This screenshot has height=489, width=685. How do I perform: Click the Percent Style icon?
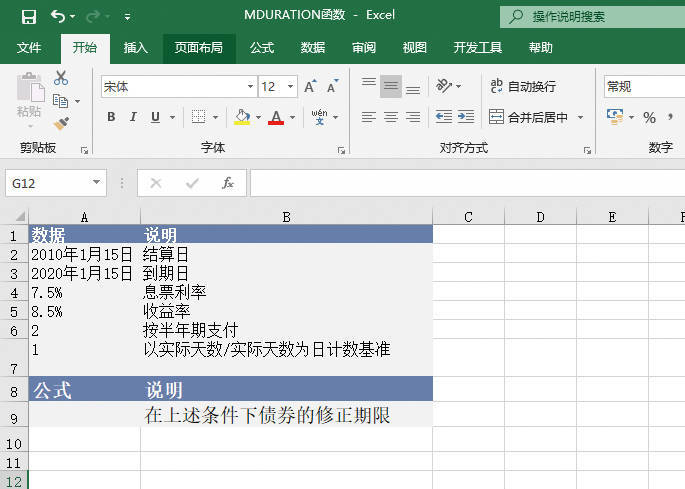[x=649, y=117]
